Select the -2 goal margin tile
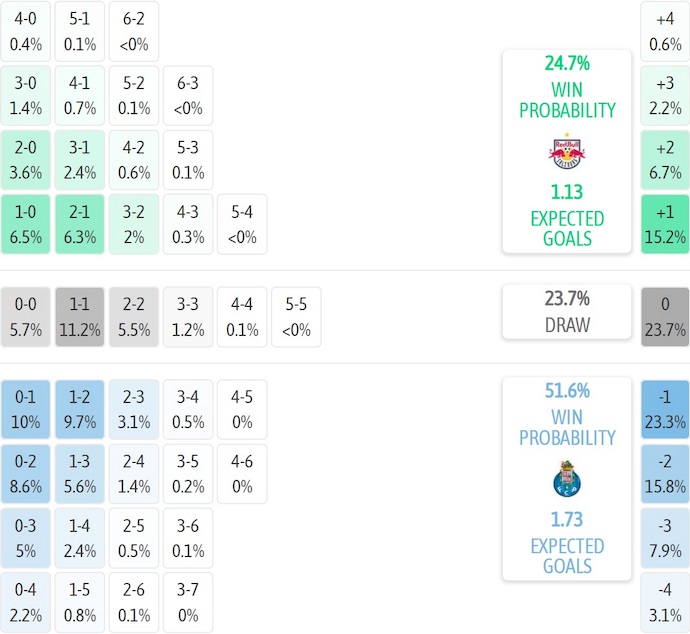690x634 pixels. click(665, 473)
